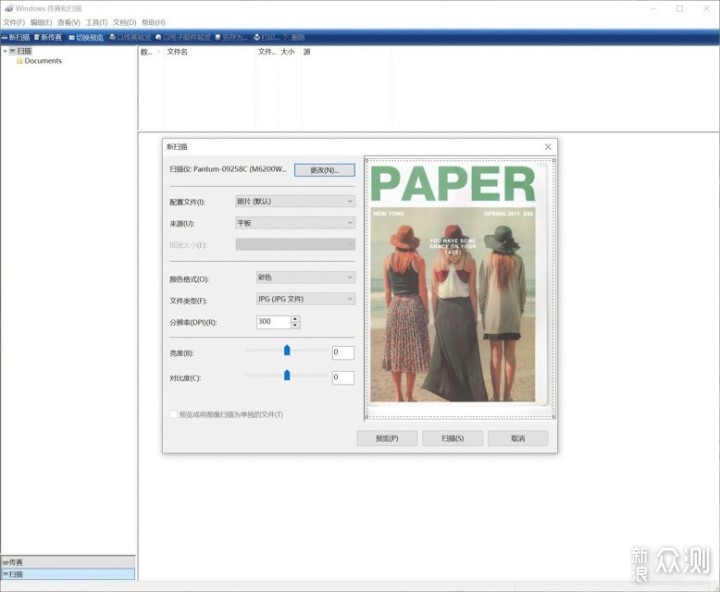Click the top-left crop handle of the preview

point(366,160)
